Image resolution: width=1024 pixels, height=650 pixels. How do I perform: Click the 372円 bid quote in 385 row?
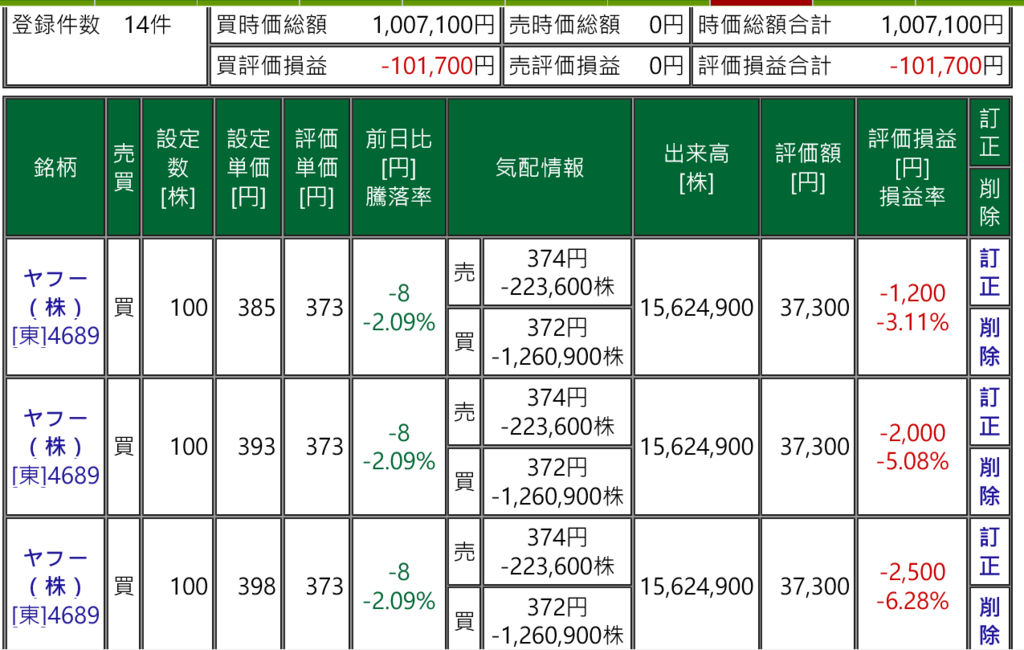click(557, 342)
